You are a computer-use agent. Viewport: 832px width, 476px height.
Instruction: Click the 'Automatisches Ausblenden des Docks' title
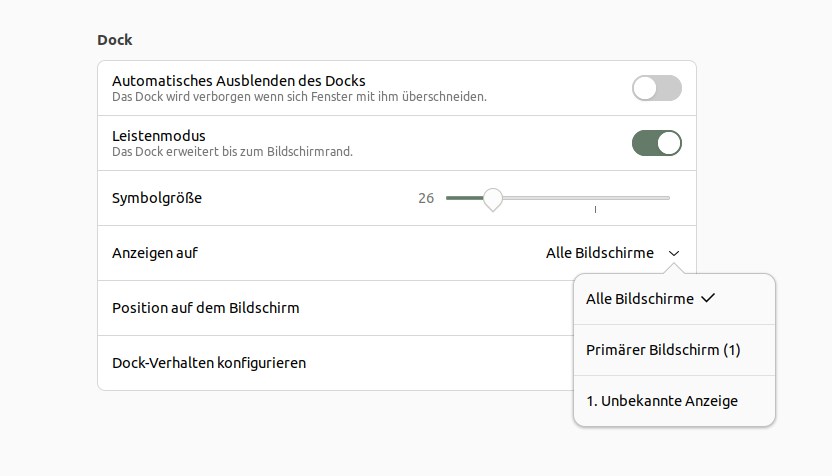pyautogui.click(x=238, y=80)
